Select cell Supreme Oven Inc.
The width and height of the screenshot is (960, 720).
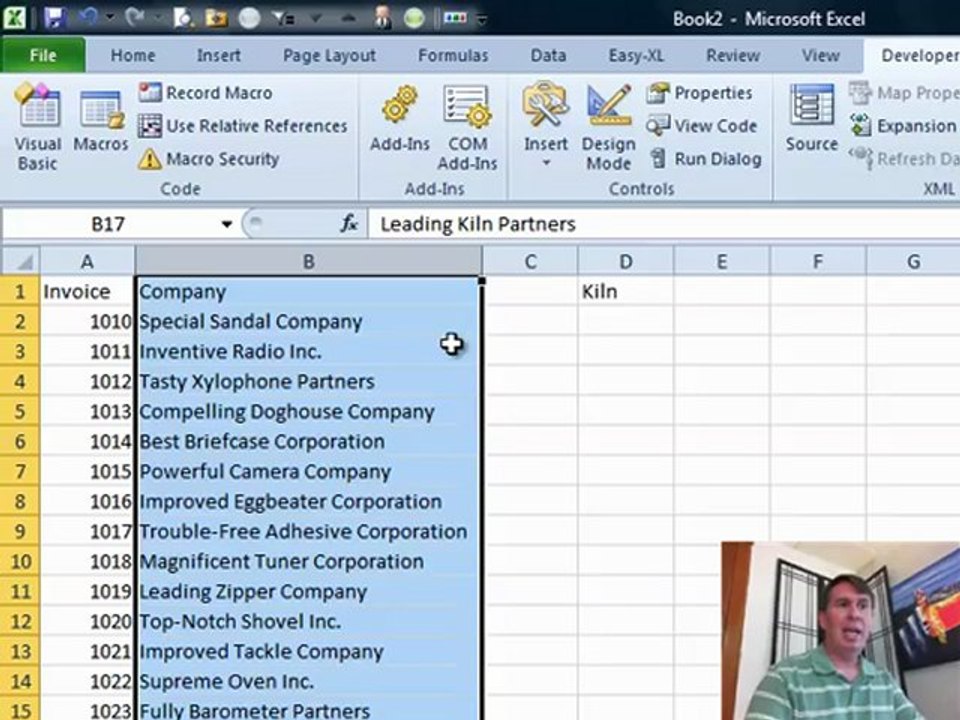(x=309, y=681)
